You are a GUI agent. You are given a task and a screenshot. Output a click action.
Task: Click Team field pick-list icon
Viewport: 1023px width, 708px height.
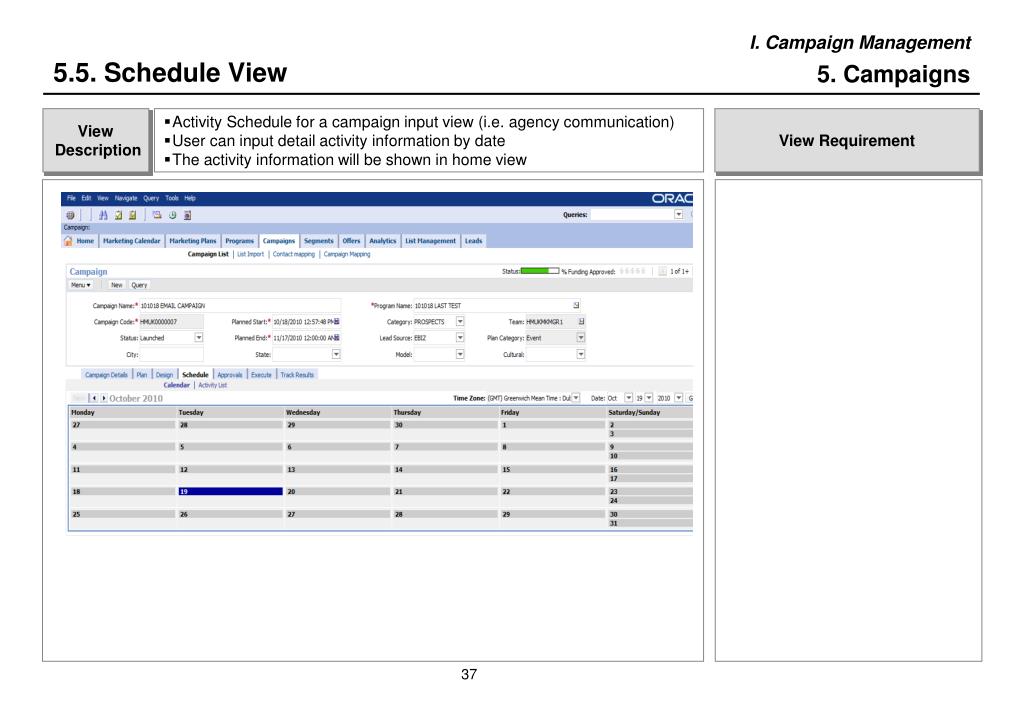coord(581,322)
